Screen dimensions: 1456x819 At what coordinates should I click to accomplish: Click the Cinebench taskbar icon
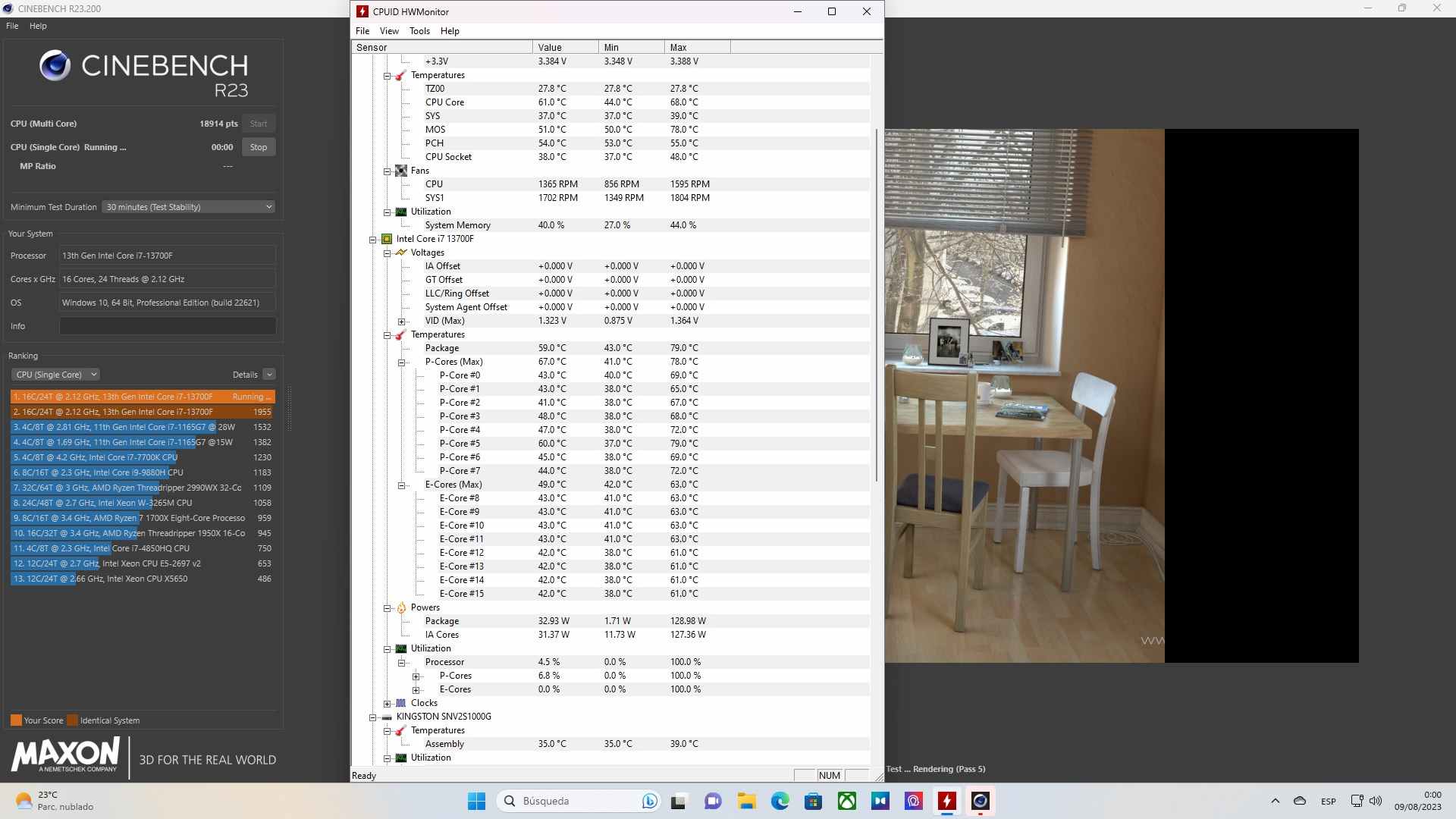tap(980, 801)
